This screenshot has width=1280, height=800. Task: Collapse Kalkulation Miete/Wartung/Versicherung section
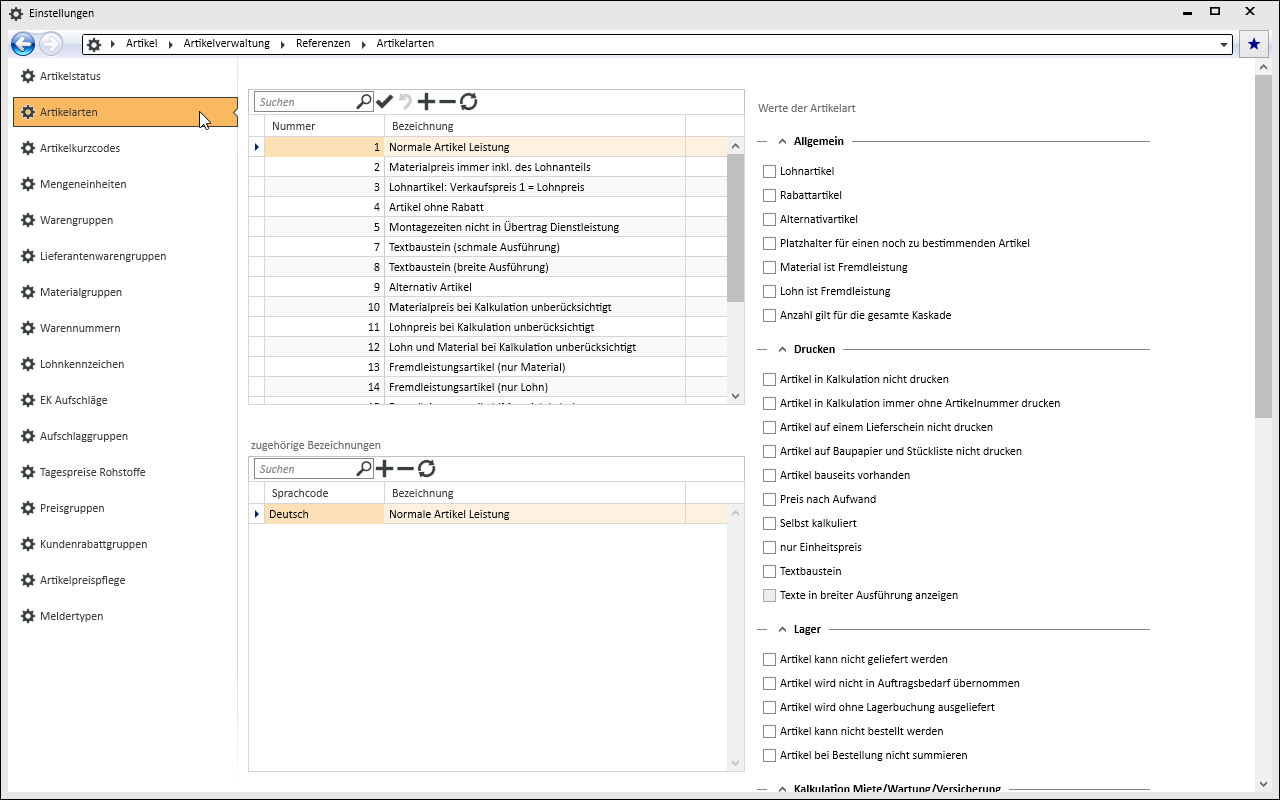[782, 789]
